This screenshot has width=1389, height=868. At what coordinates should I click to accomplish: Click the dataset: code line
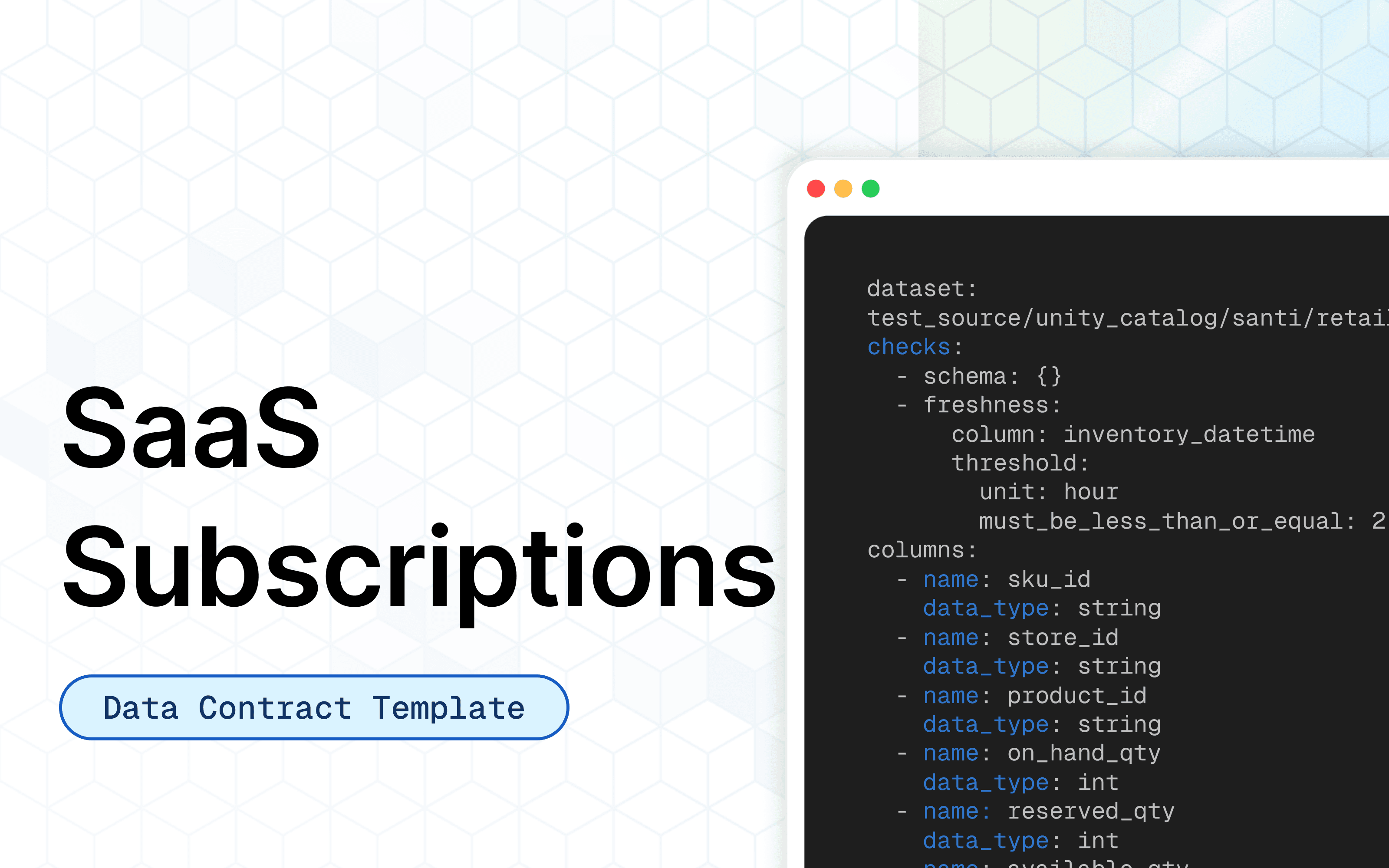click(921, 289)
